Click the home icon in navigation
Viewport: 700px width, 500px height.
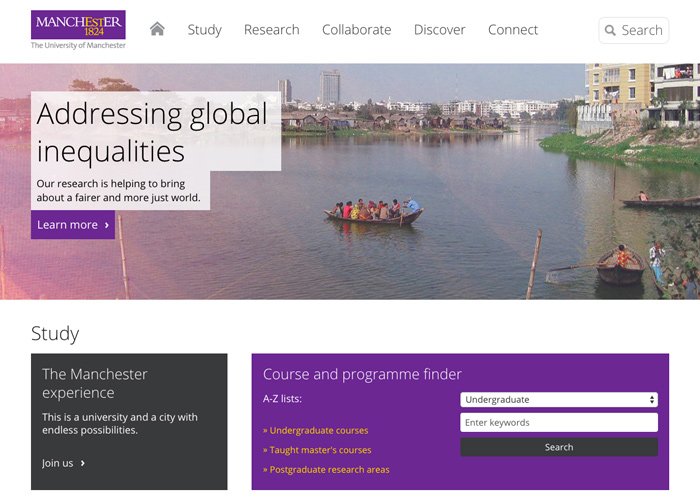tap(157, 29)
